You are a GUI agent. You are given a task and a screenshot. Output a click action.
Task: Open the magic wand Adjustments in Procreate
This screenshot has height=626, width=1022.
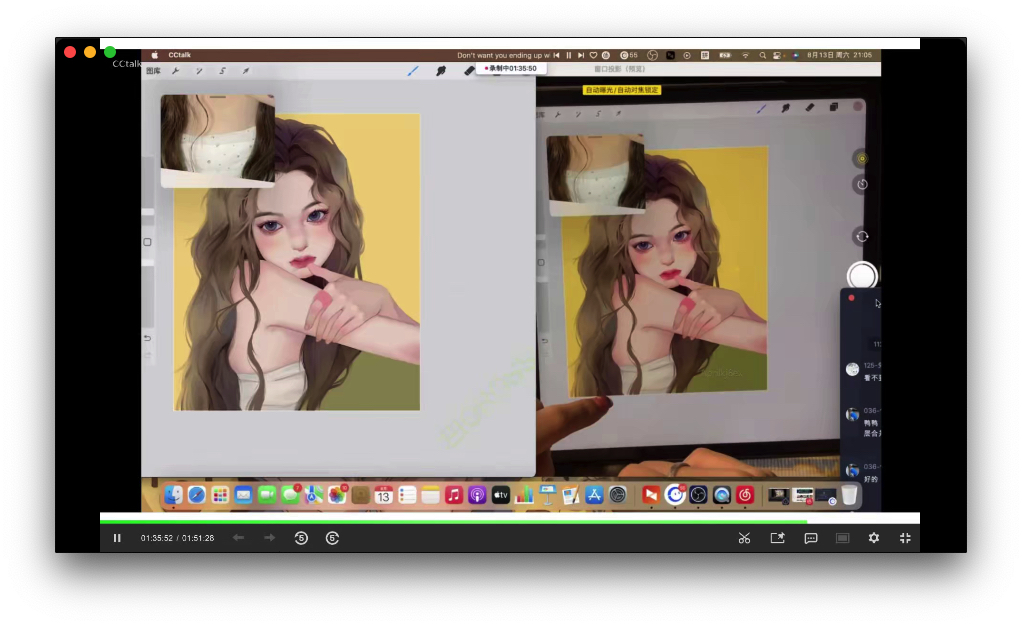click(x=199, y=71)
